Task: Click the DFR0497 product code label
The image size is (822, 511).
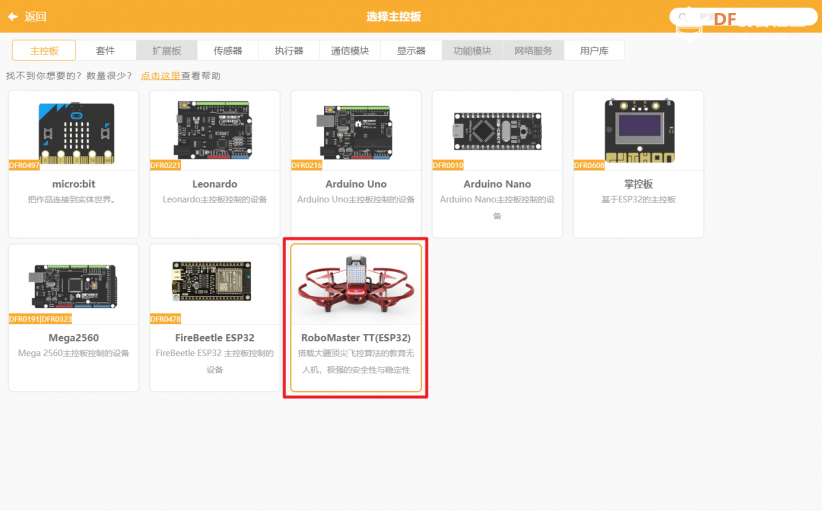Action: coord(24,165)
